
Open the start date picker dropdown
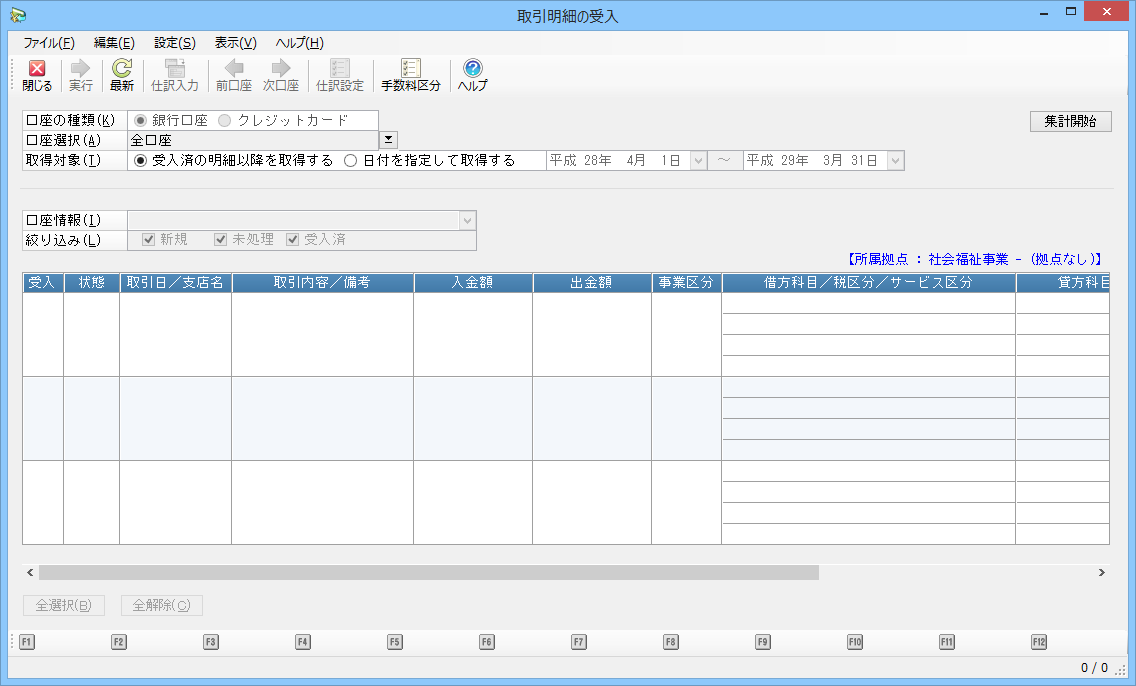[x=699, y=160]
